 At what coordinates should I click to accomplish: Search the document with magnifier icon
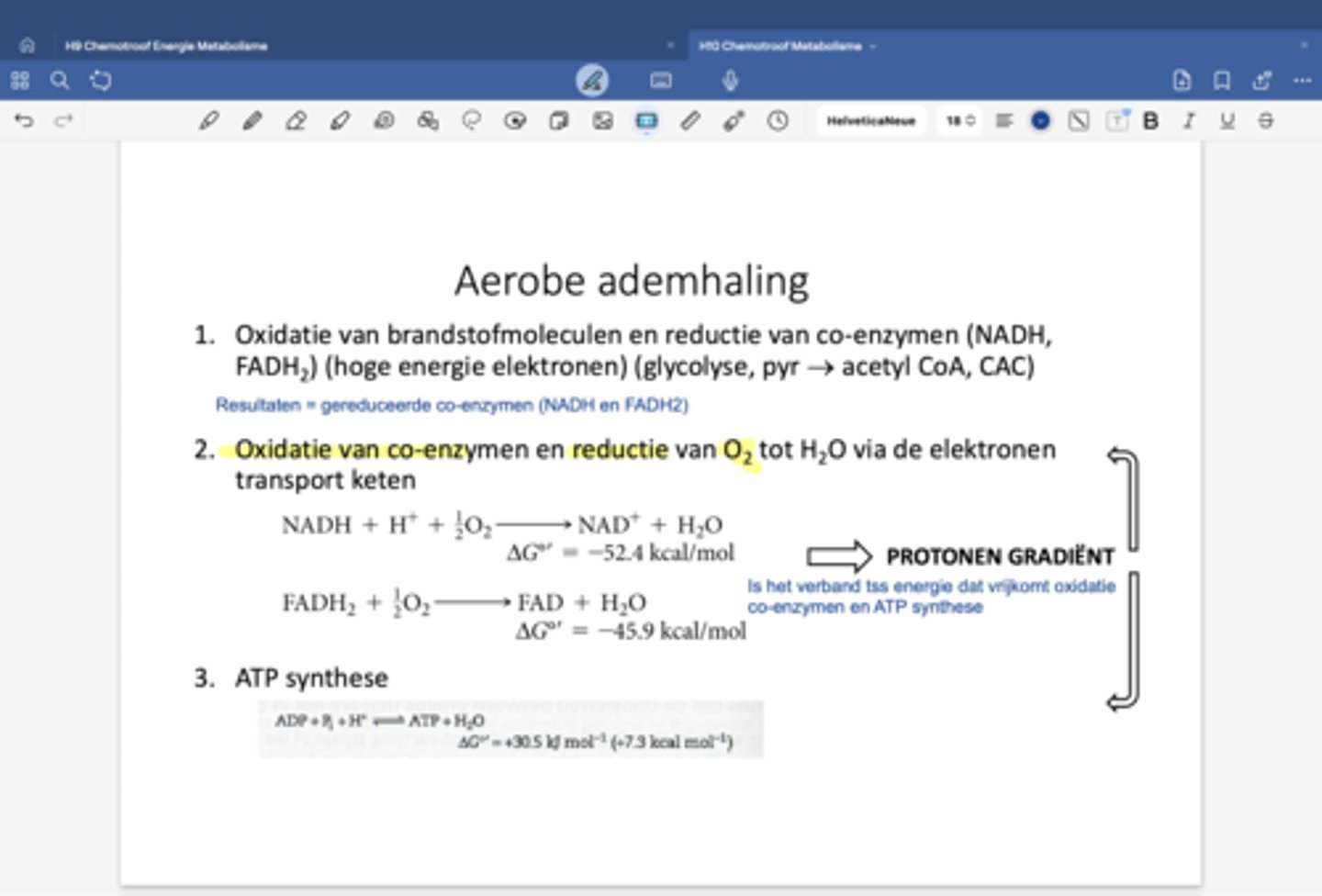(60, 81)
